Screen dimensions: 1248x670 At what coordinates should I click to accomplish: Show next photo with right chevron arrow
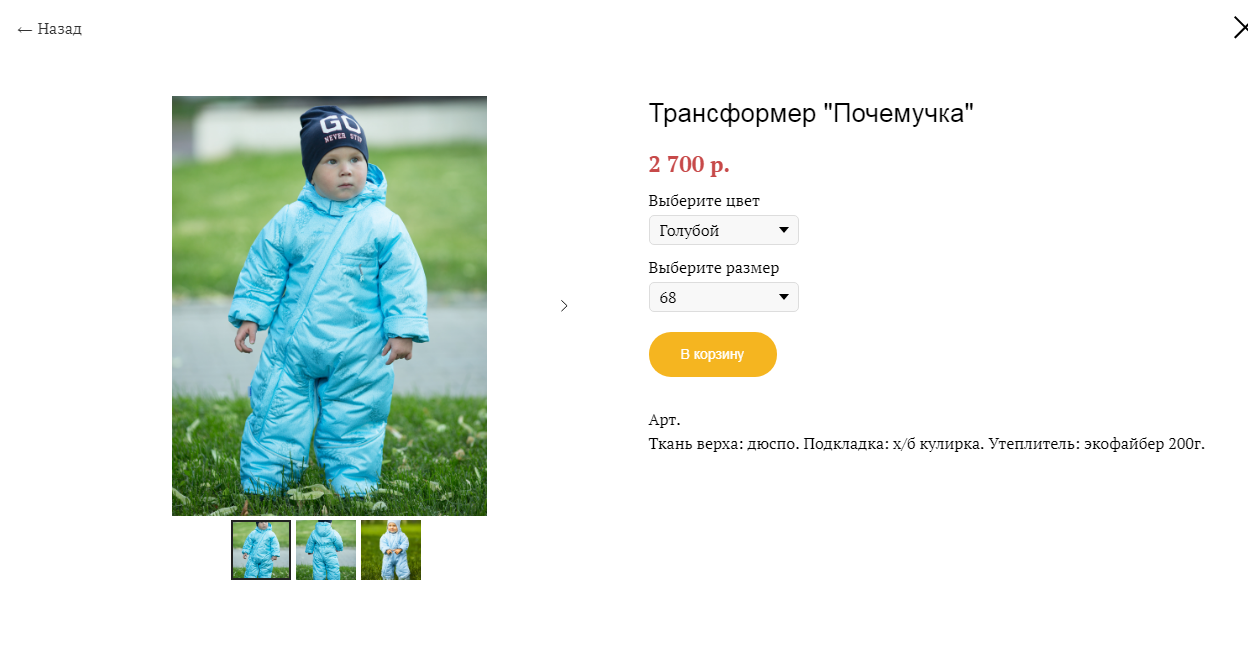pyautogui.click(x=564, y=306)
